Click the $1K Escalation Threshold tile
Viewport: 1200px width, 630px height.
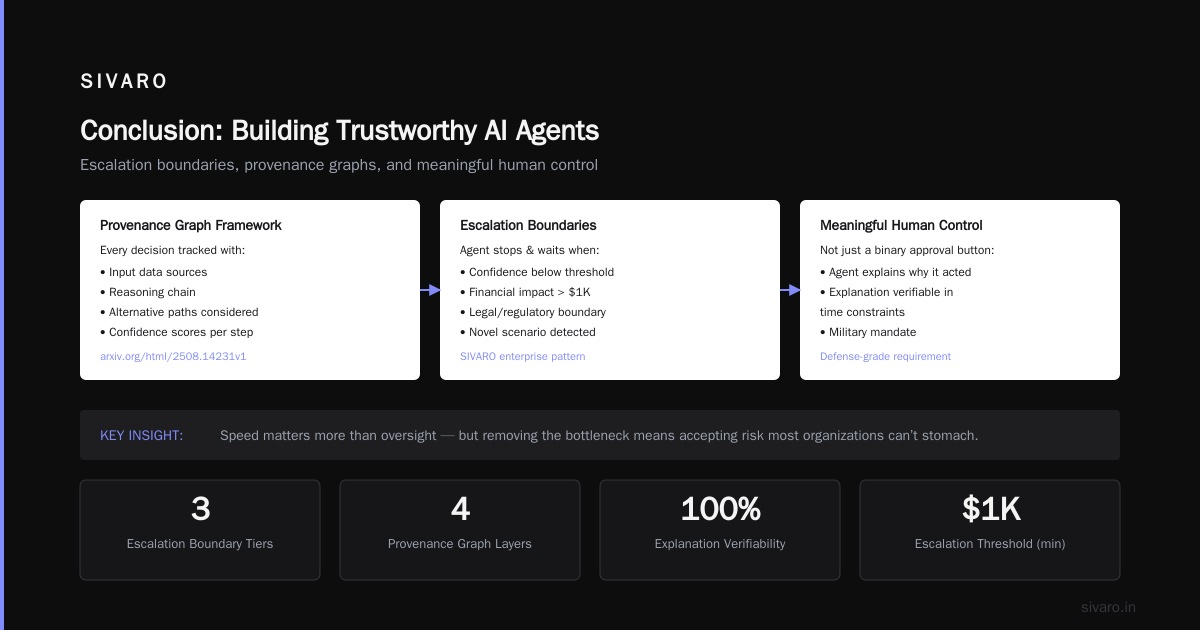pyautogui.click(x=990, y=530)
